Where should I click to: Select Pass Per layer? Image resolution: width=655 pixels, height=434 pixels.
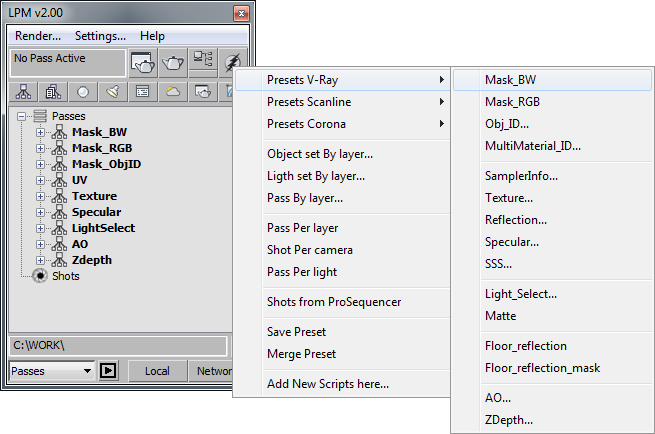[342, 228]
